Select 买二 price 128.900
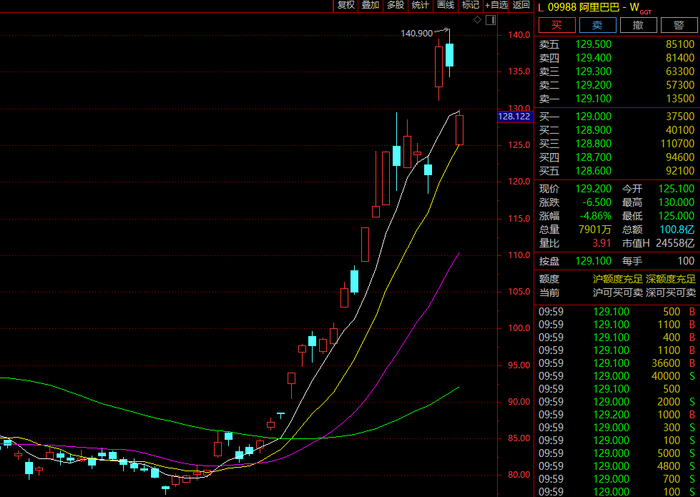700x497 pixels. click(x=593, y=130)
